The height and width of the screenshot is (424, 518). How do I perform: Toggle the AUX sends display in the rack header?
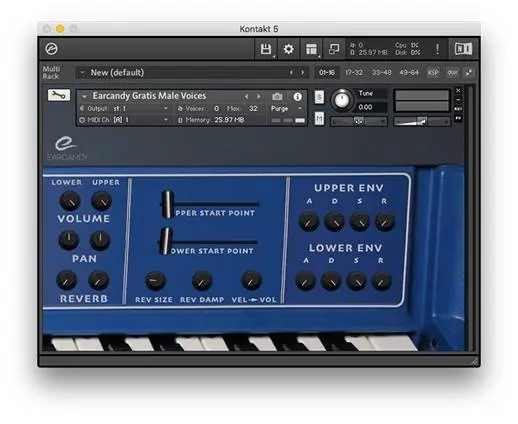(452, 72)
